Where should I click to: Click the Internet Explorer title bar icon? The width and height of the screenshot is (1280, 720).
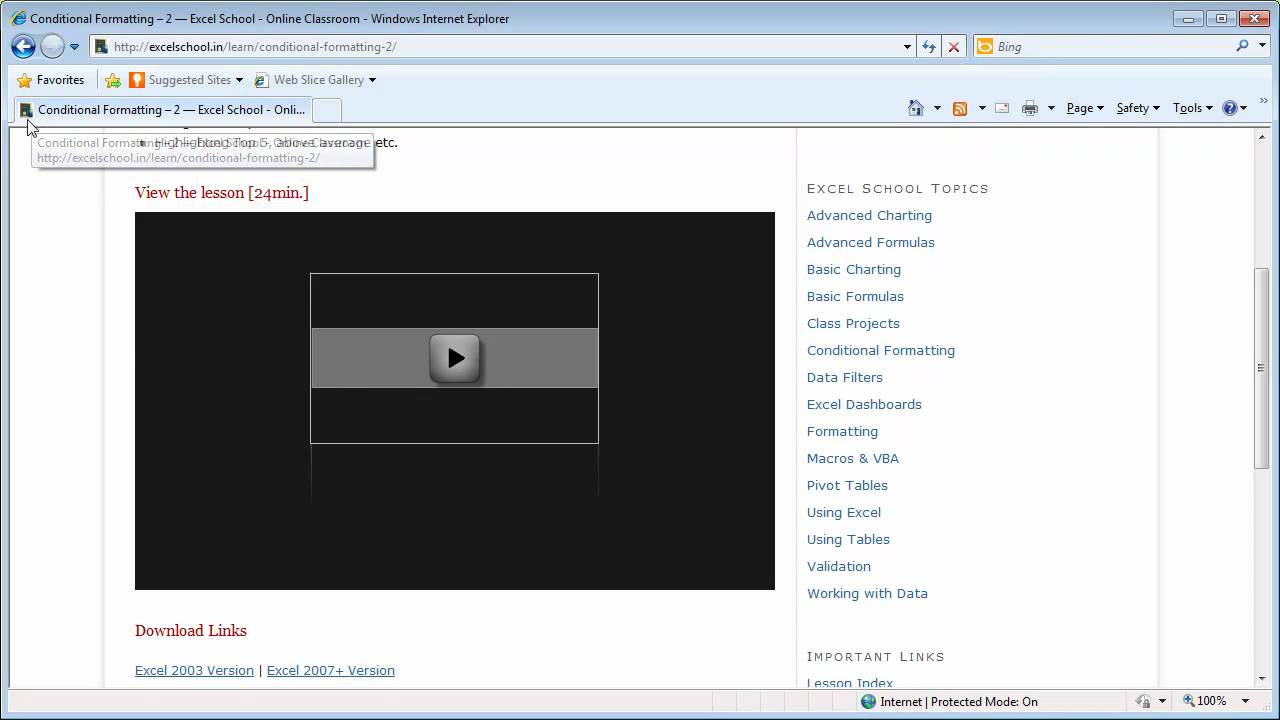tap(18, 18)
